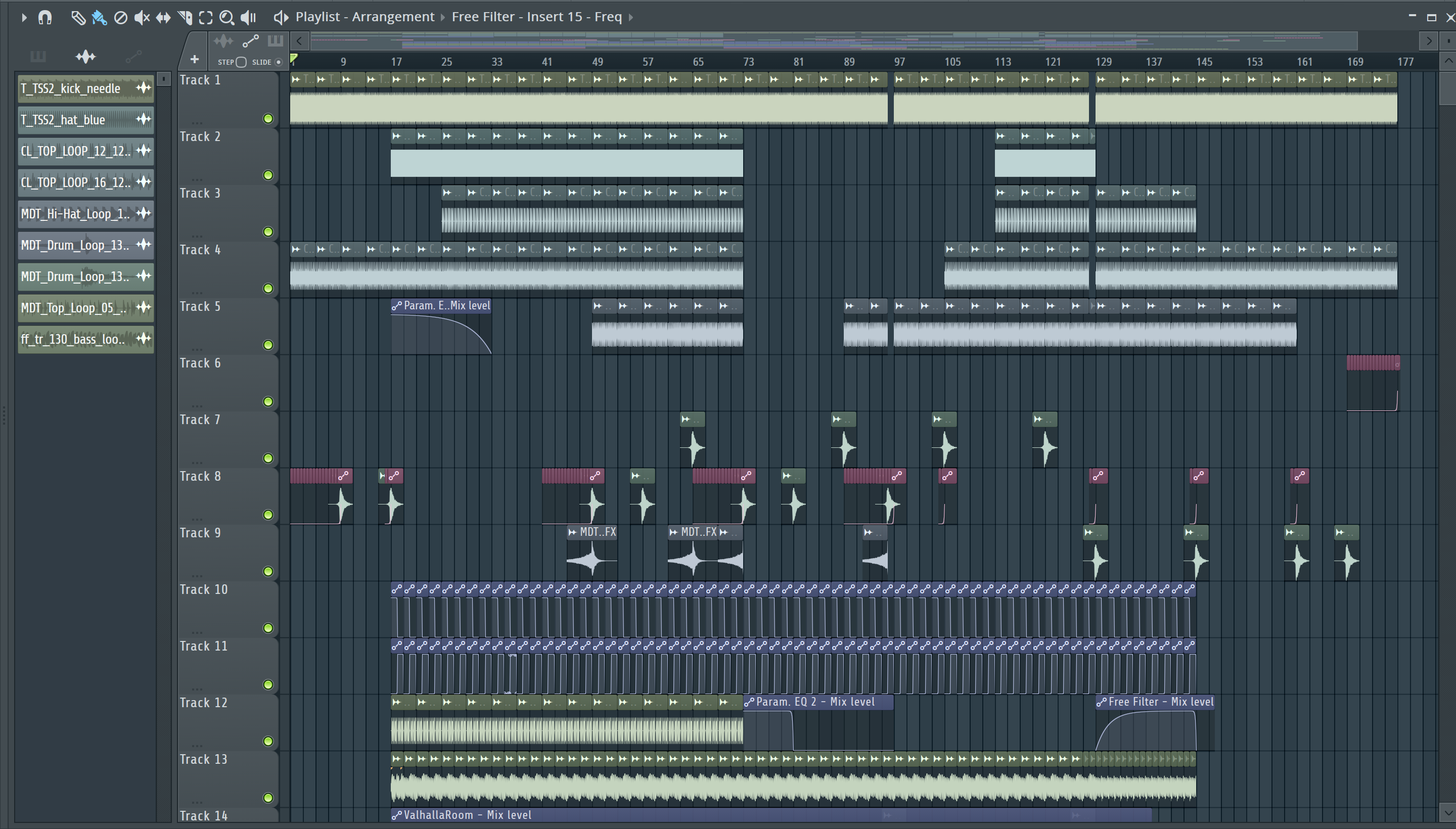This screenshot has height=829, width=1456.
Task: Click speaker icon before Playlist title
Action: click(x=280, y=17)
